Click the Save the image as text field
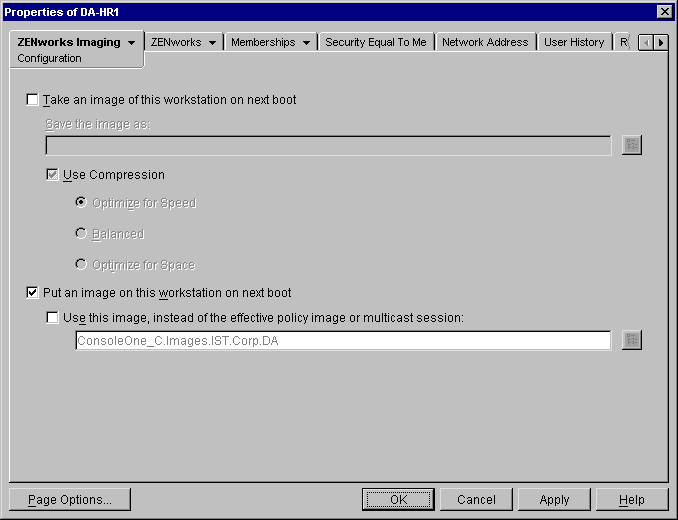The height and width of the screenshot is (520, 678). tap(328, 145)
